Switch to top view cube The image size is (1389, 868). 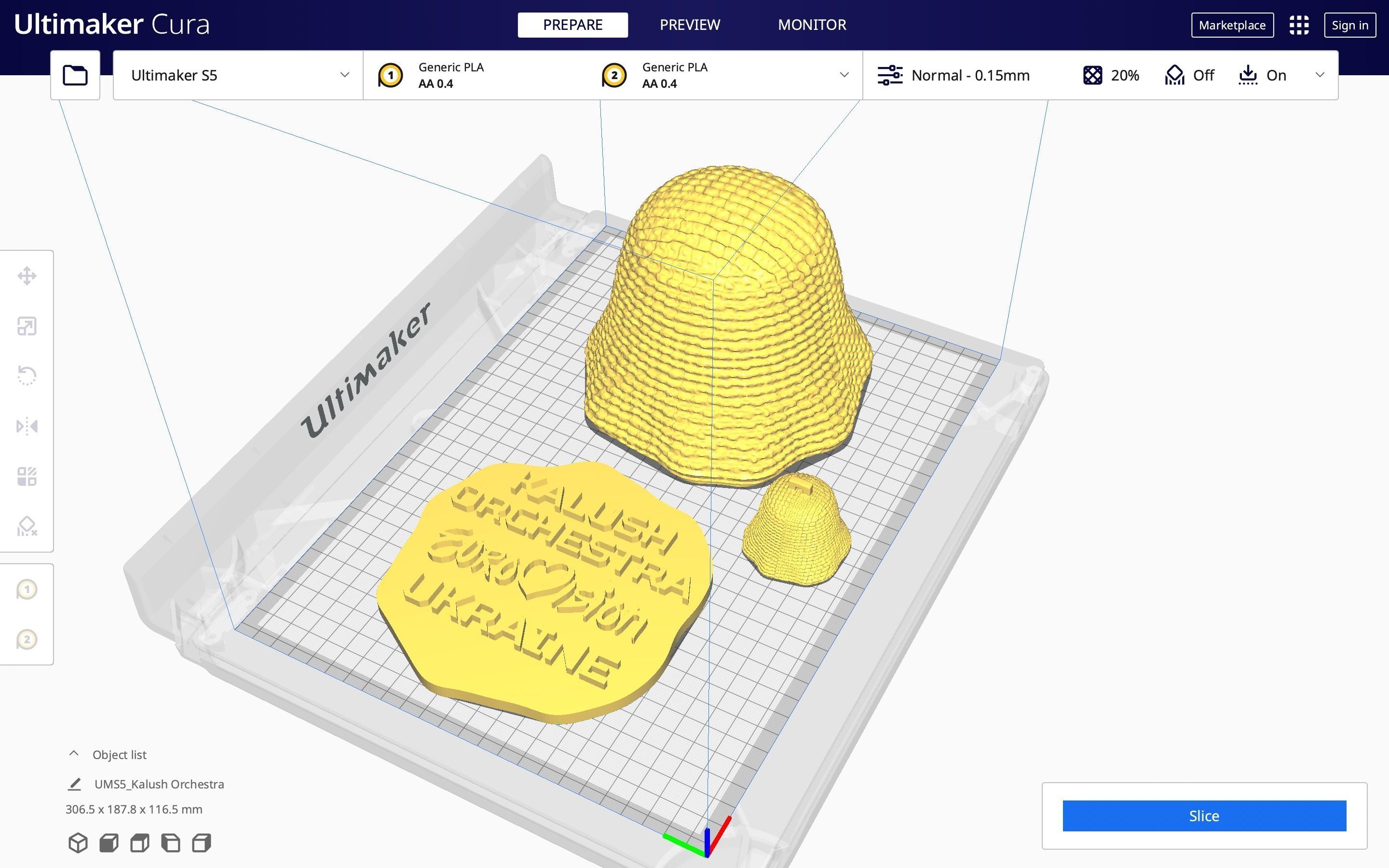click(140, 843)
